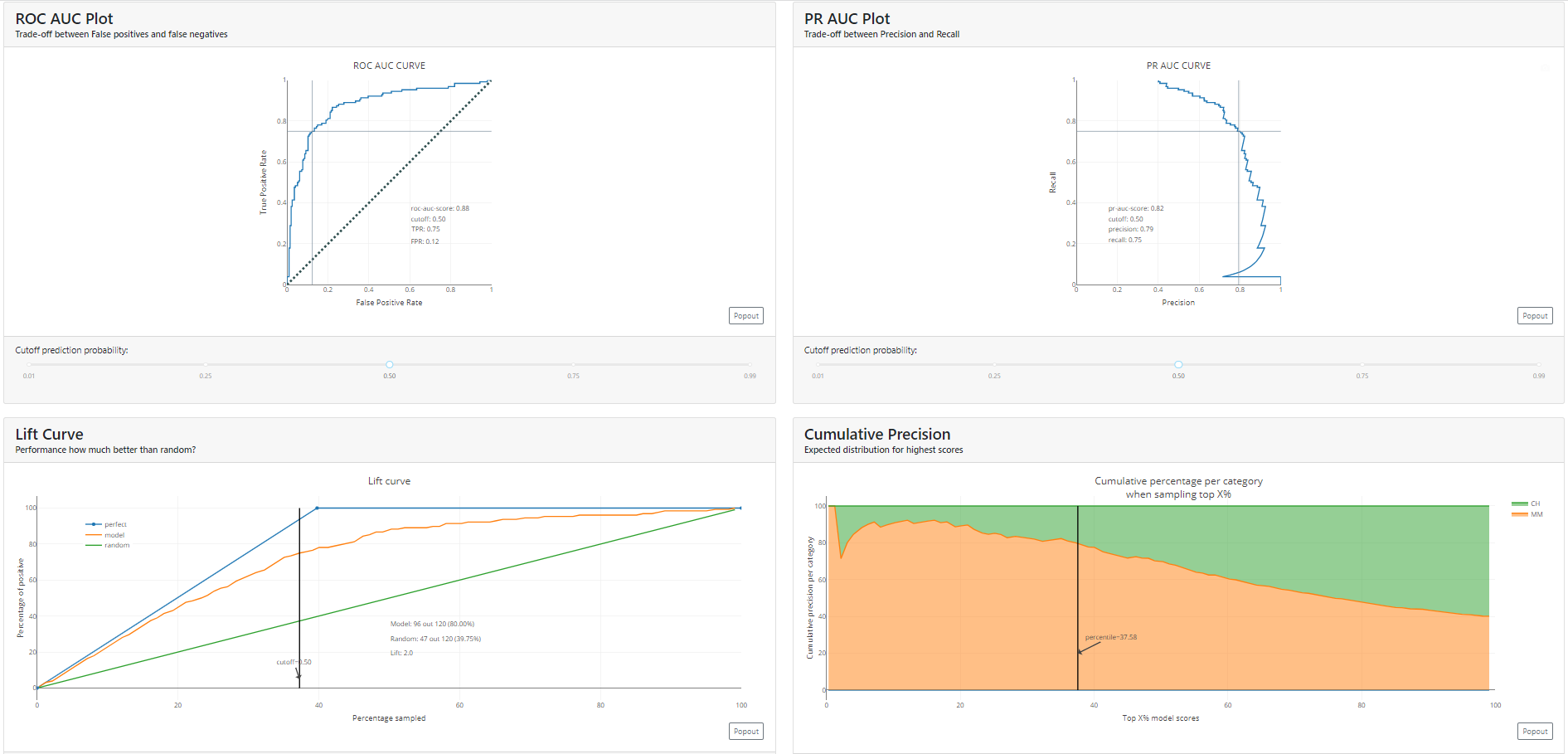1568x754 pixels.
Task: Click the 'Top X% model scores' axis label
Action: 1160,718
